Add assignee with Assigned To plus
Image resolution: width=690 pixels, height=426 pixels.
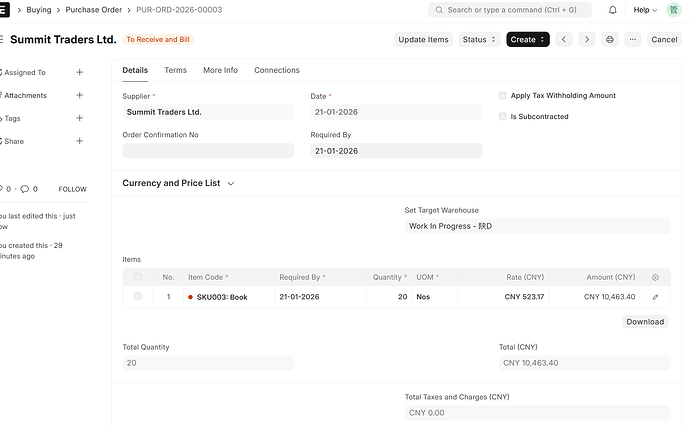point(80,73)
